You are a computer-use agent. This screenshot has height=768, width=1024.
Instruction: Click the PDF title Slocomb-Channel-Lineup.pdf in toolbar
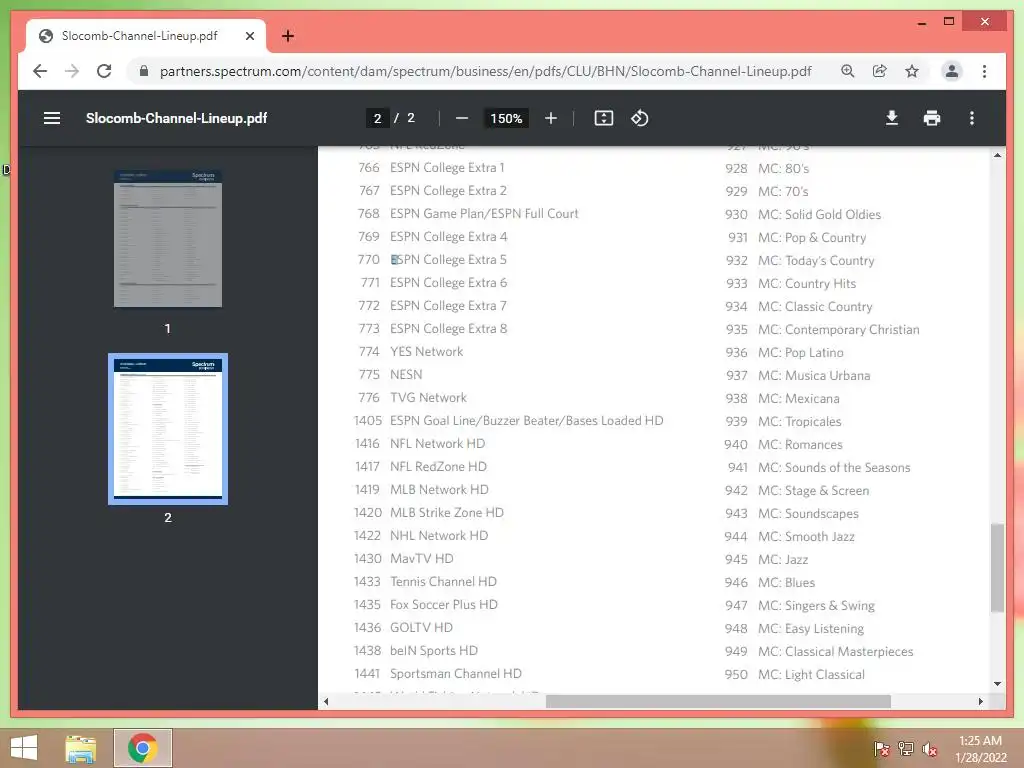(x=176, y=118)
